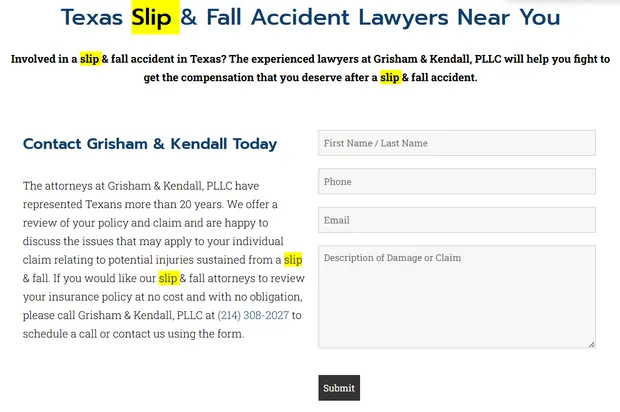The image size is (620, 412).
Task: Click the Description of Damage or Claim textarea
Action: [x=456, y=297]
